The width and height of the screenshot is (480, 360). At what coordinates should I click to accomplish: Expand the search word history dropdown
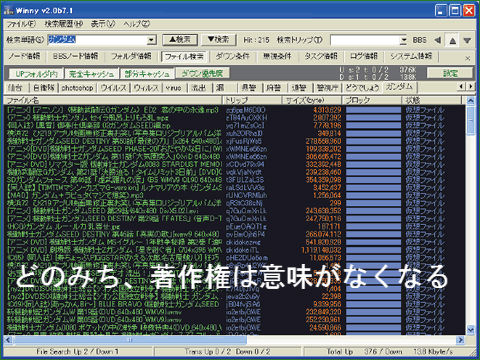tap(152, 40)
